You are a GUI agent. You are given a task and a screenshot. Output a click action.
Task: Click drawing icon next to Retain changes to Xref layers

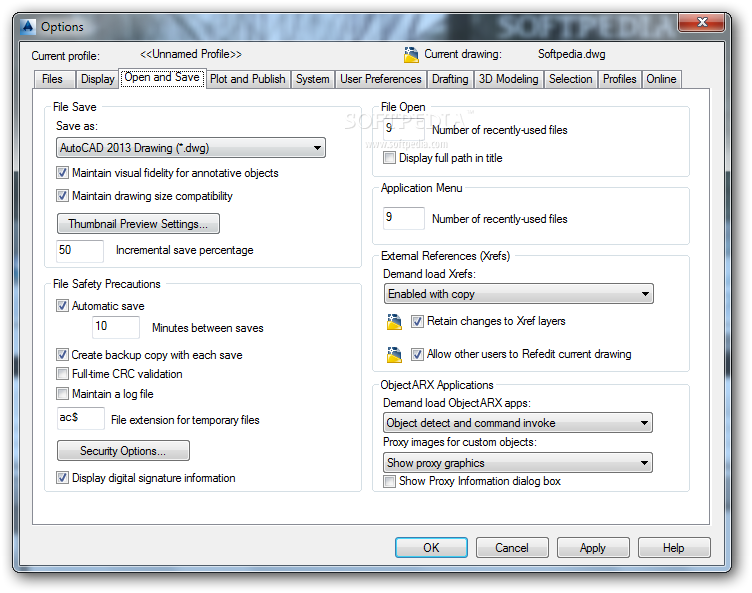pos(394,321)
